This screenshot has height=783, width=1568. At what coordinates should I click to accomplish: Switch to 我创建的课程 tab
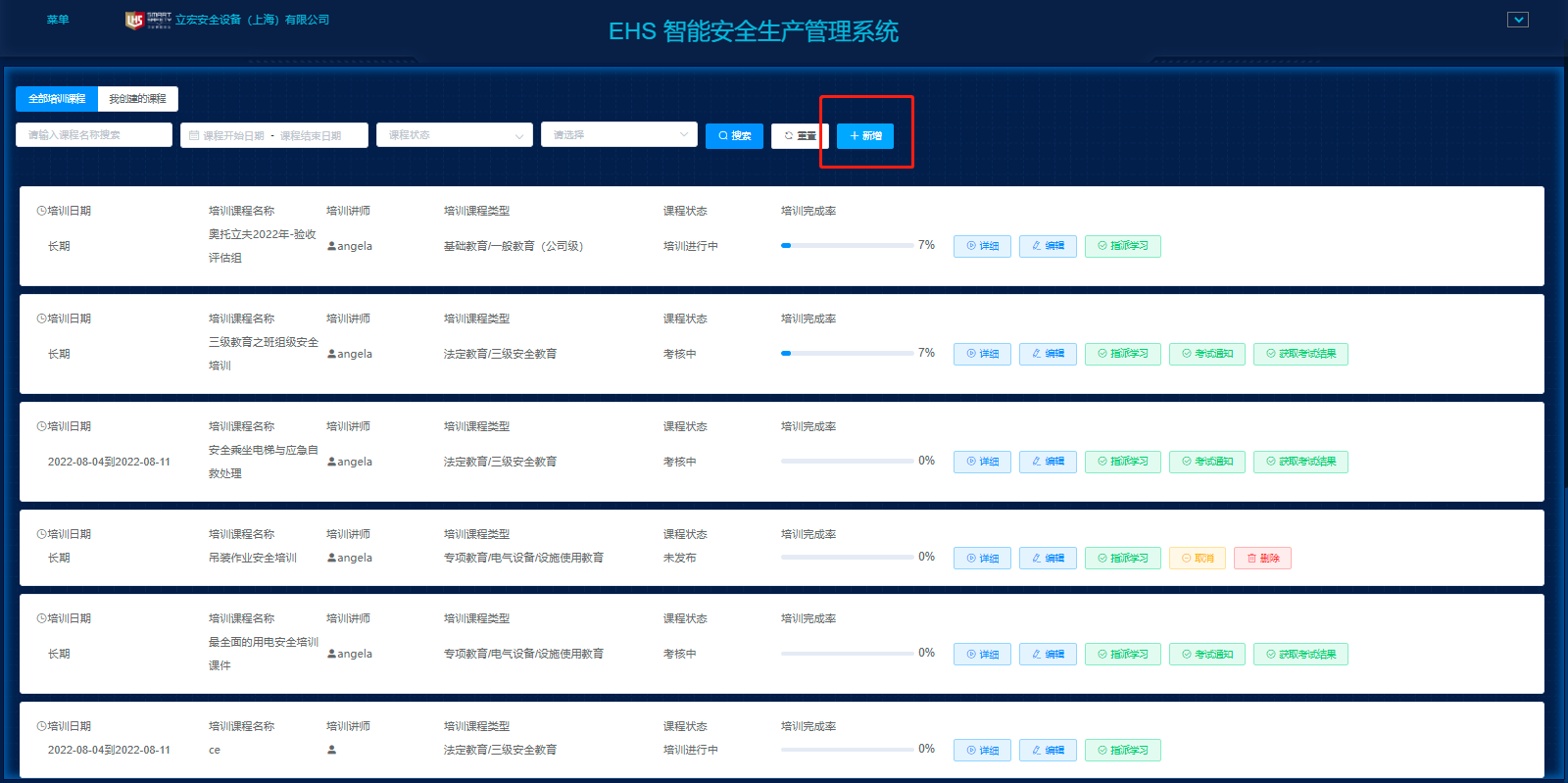(x=137, y=99)
